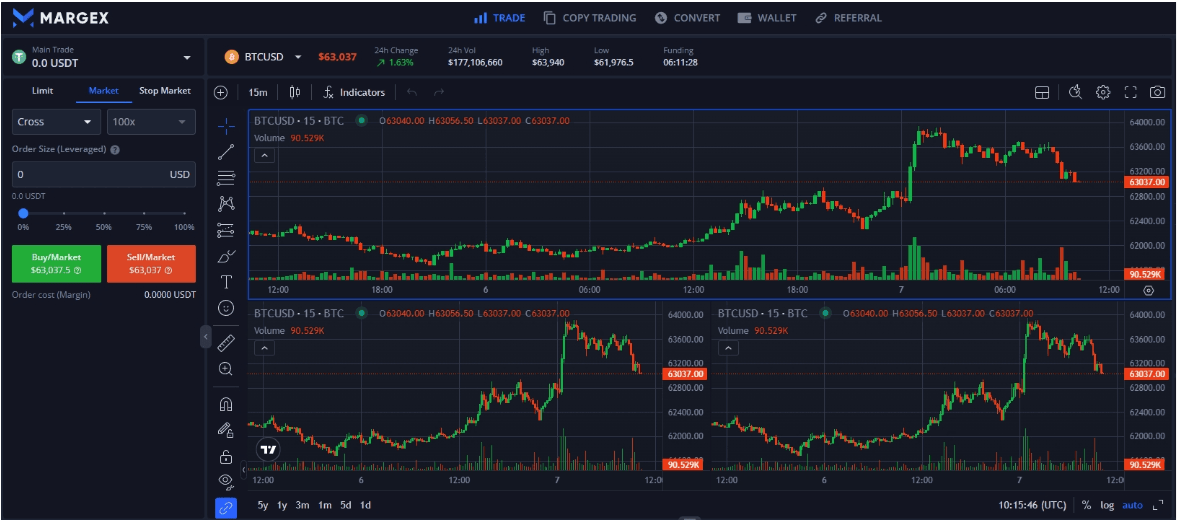Set chart range to 3m

tap(303, 505)
